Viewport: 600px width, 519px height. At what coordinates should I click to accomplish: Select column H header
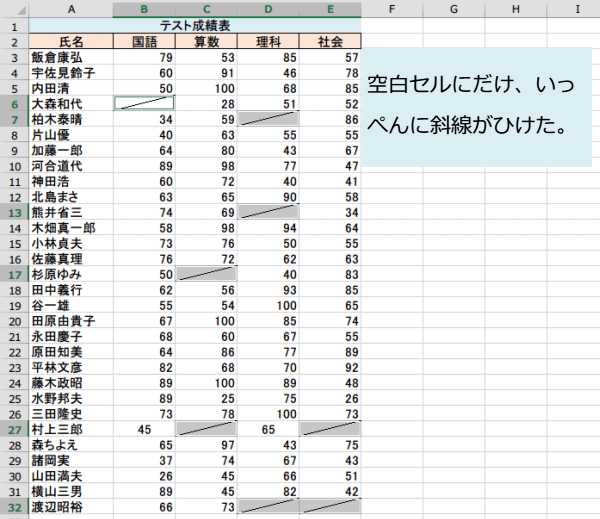[516, 9]
